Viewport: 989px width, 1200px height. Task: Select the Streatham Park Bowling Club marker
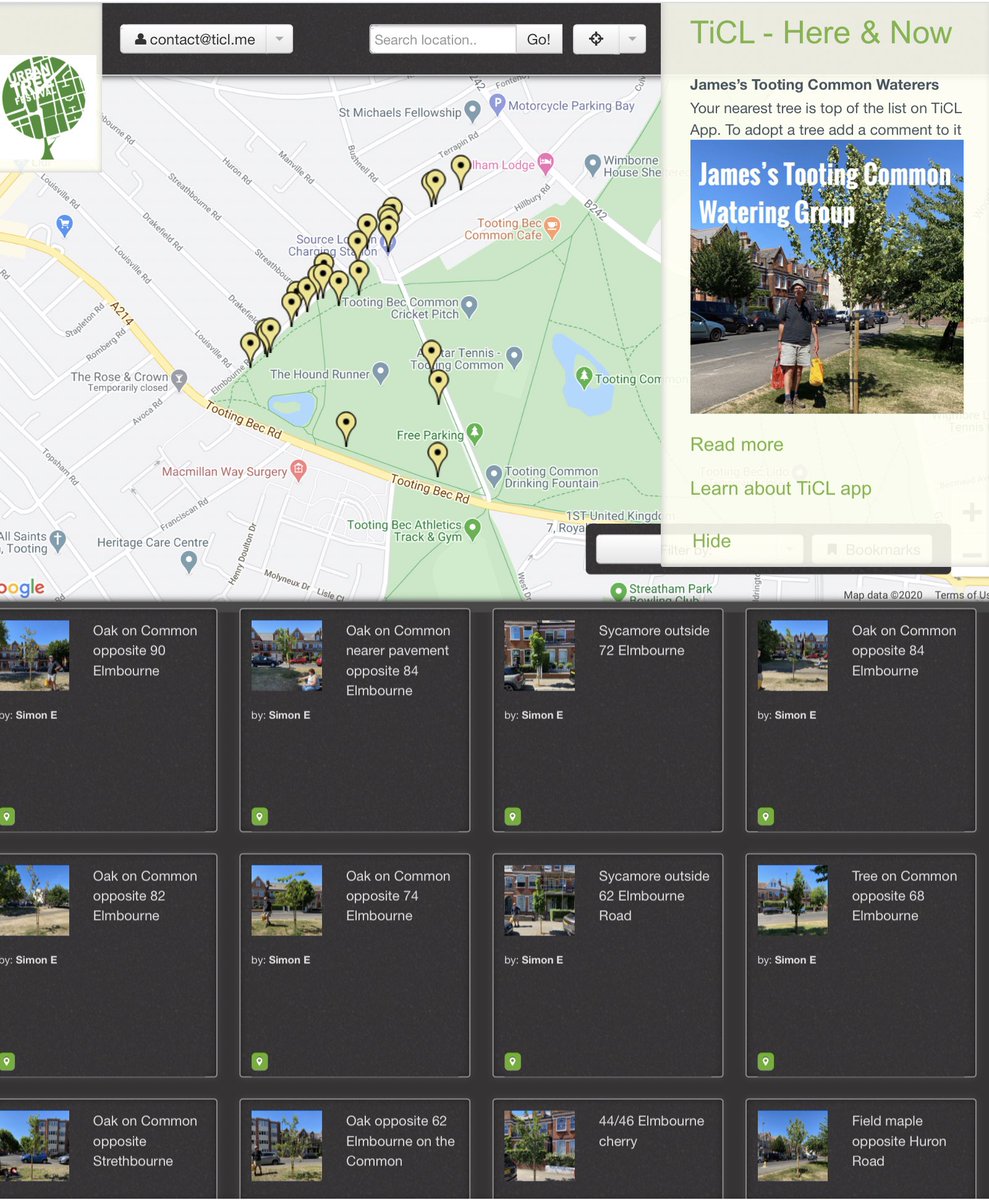click(618, 592)
